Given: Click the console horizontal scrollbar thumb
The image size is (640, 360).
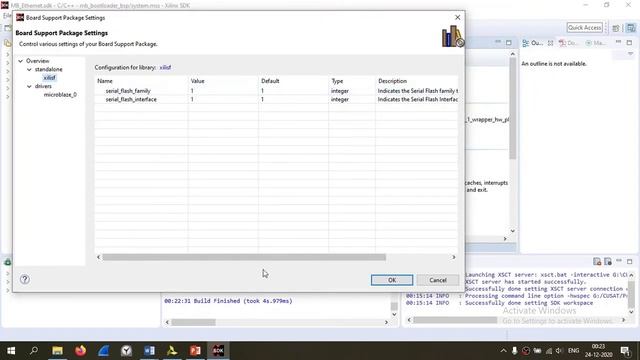Looking at the screenshot, I should (x=193, y=322).
